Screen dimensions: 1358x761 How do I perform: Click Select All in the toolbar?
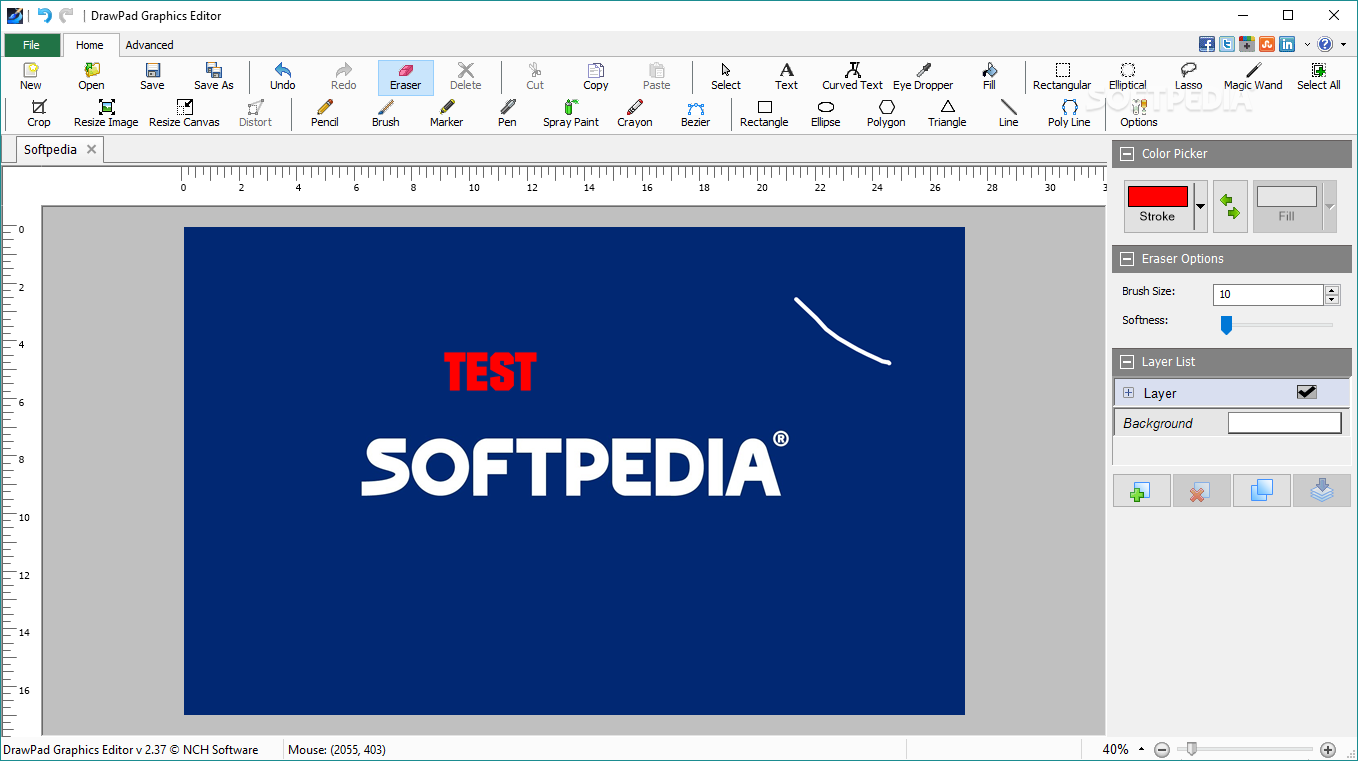pyautogui.click(x=1318, y=77)
